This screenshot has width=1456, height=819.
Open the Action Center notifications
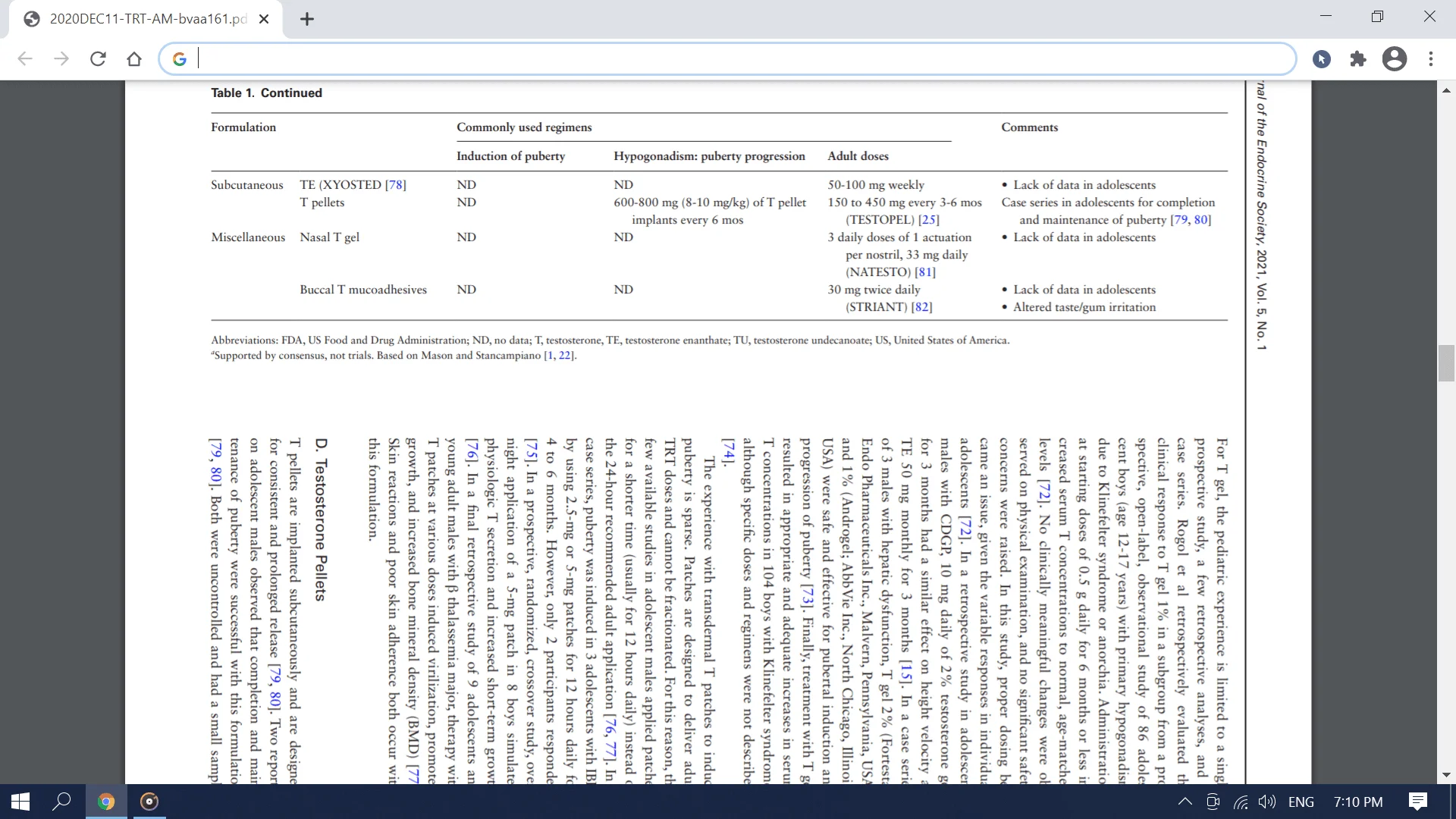tap(1417, 802)
